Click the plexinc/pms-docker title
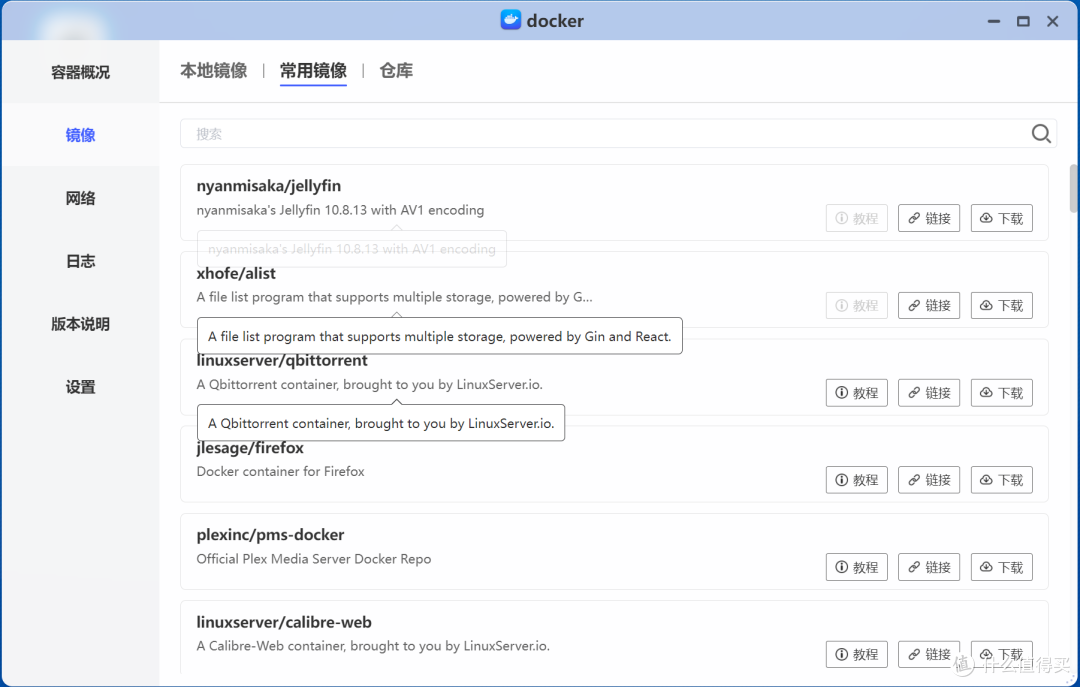The image size is (1080, 687). tap(270, 535)
